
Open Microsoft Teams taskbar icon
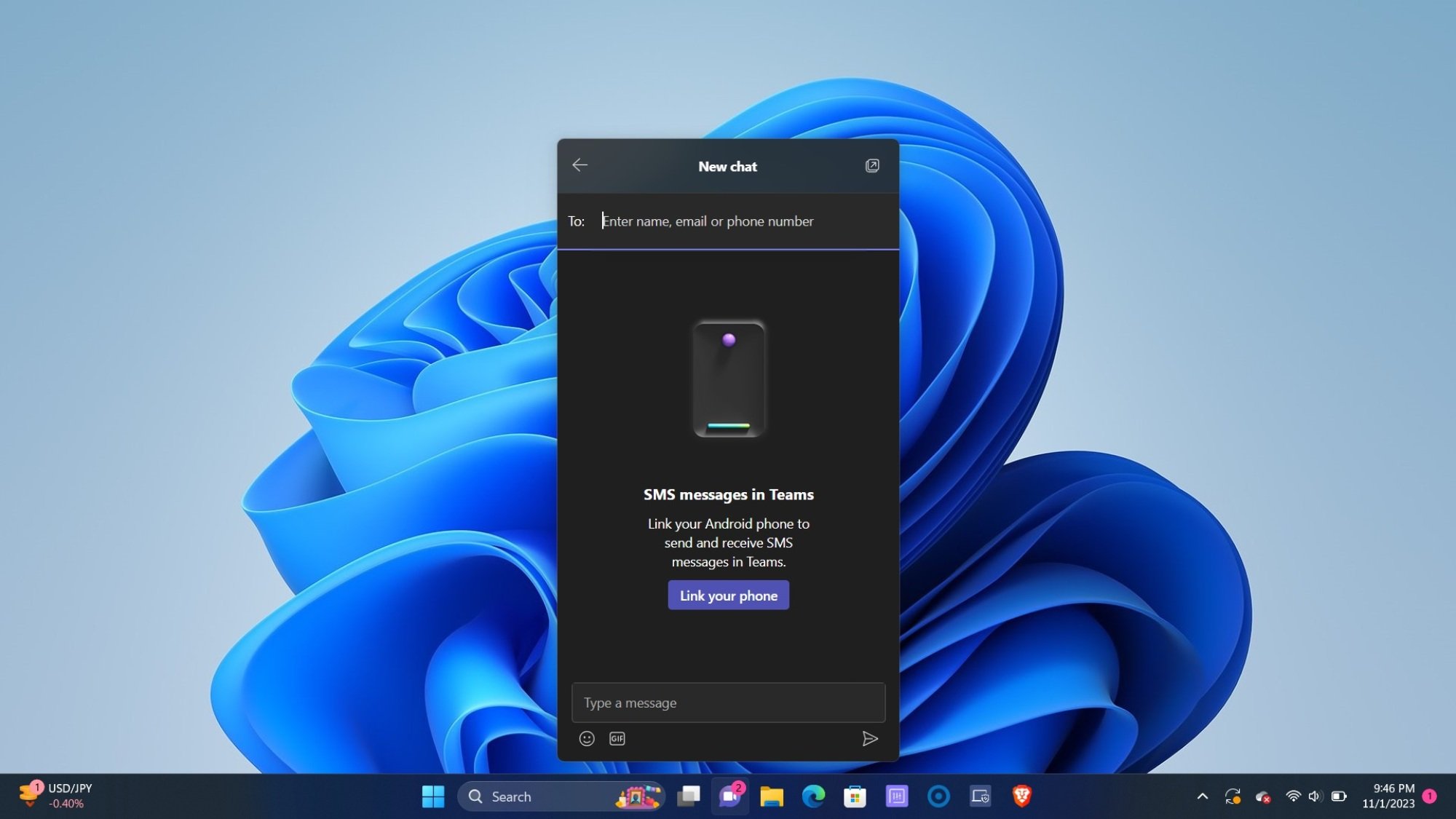click(x=729, y=796)
